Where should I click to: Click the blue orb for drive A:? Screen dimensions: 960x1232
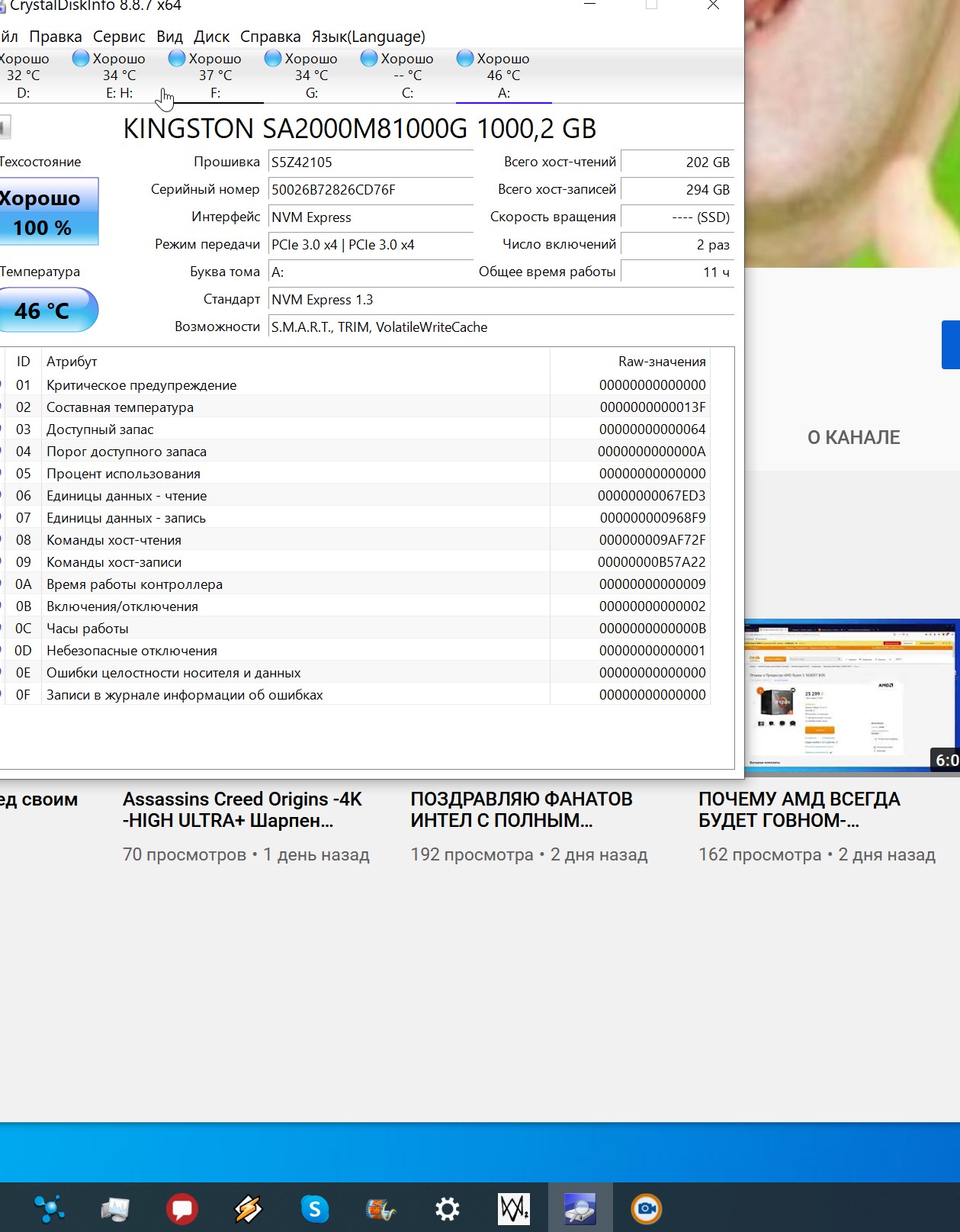465,59
